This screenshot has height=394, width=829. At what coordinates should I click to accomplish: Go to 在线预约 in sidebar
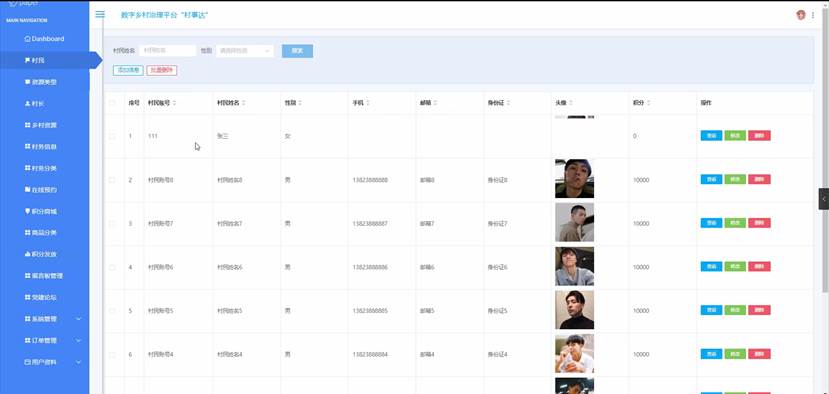tap(44, 190)
